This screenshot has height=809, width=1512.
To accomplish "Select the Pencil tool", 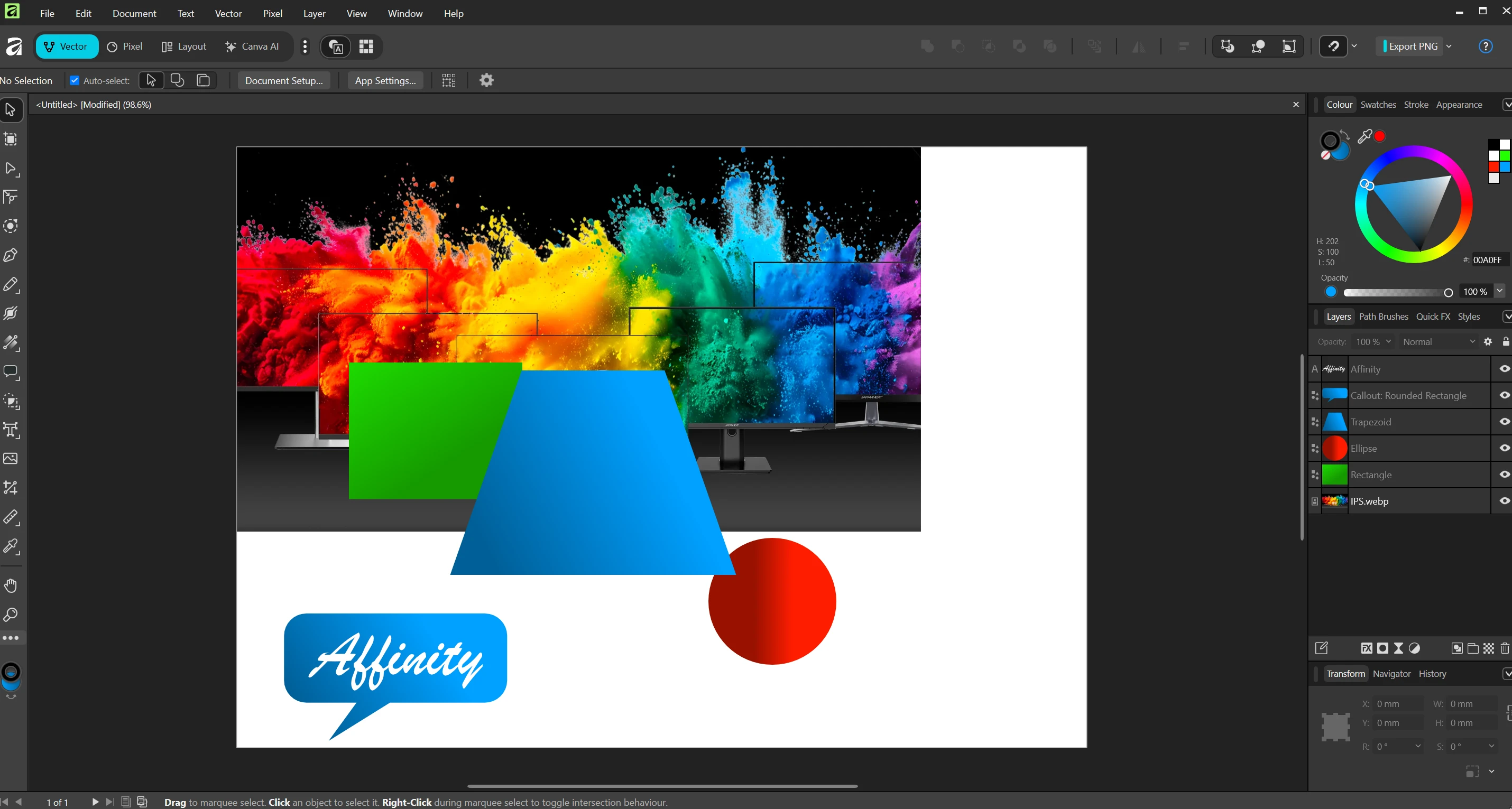I will pyautogui.click(x=11, y=284).
